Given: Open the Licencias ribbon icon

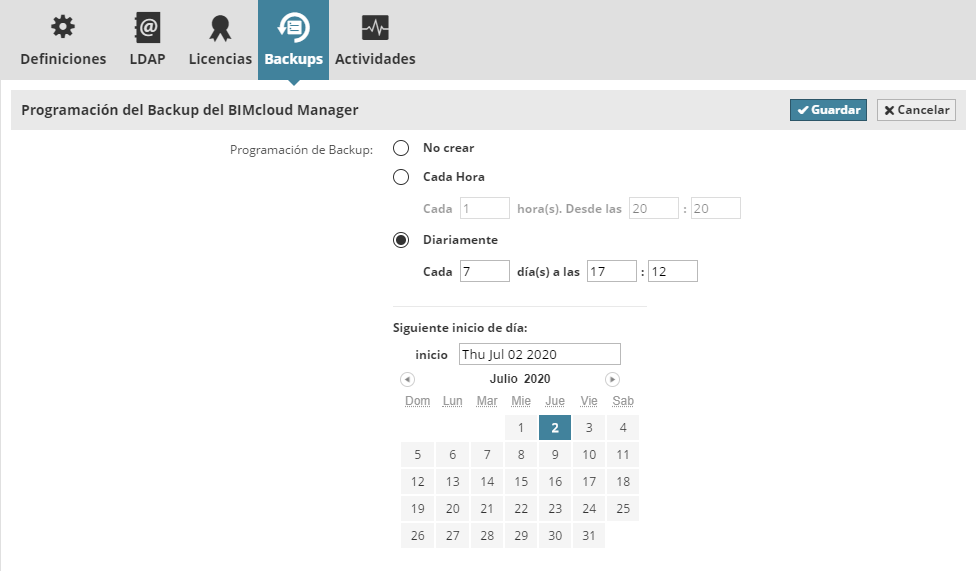Looking at the screenshot, I should (220, 28).
